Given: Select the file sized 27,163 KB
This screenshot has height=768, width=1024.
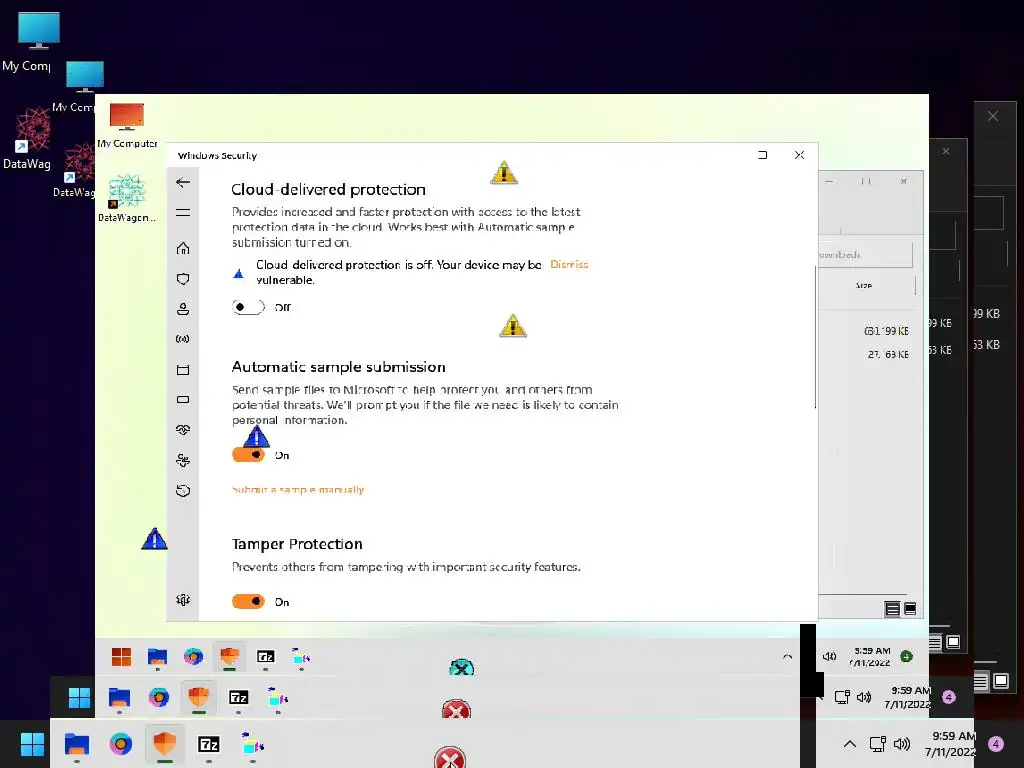Looking at the screenshot, I should tap(888, 354).
